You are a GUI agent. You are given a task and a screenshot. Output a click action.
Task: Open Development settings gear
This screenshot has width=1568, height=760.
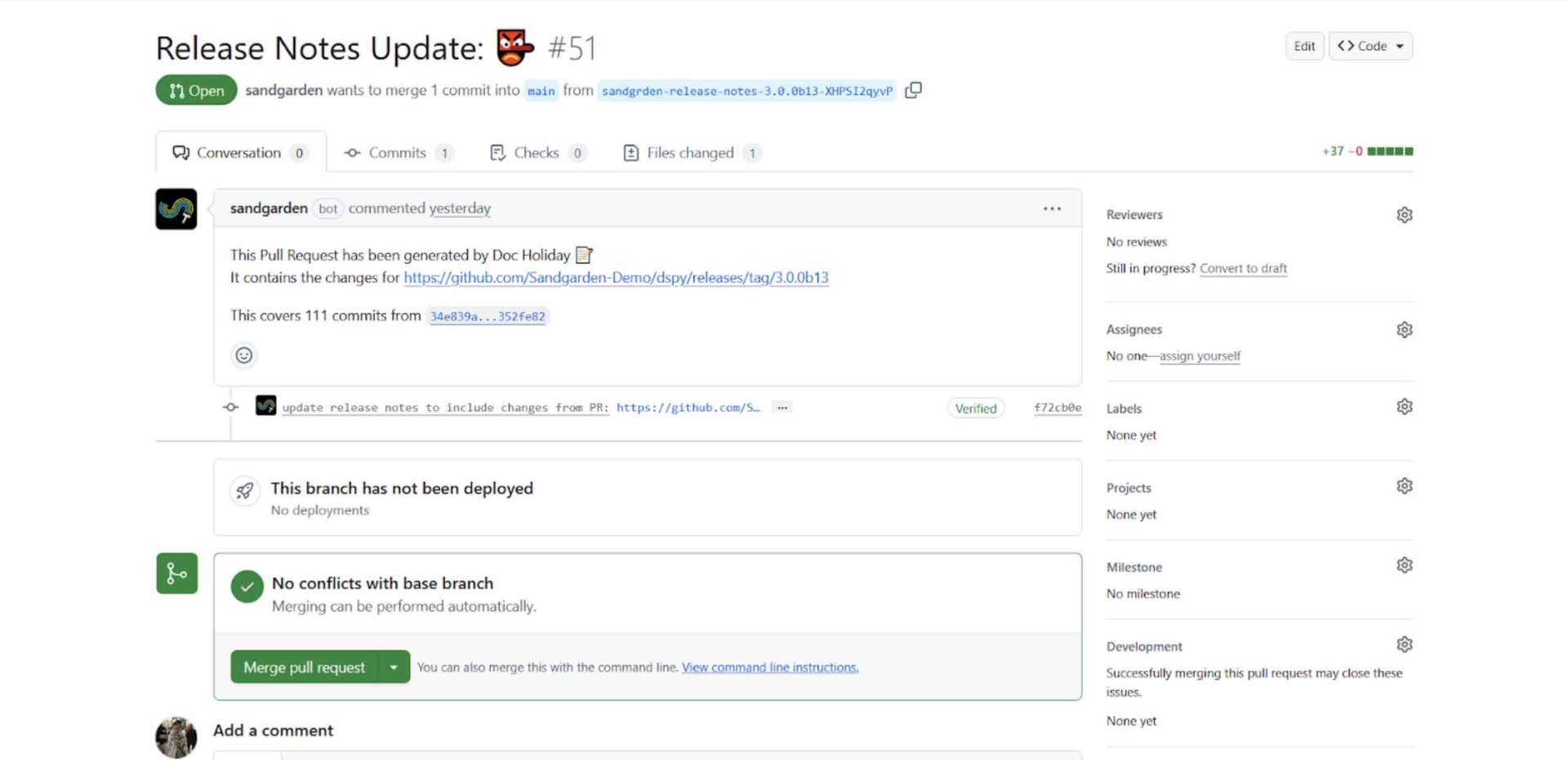(1404, 644)
